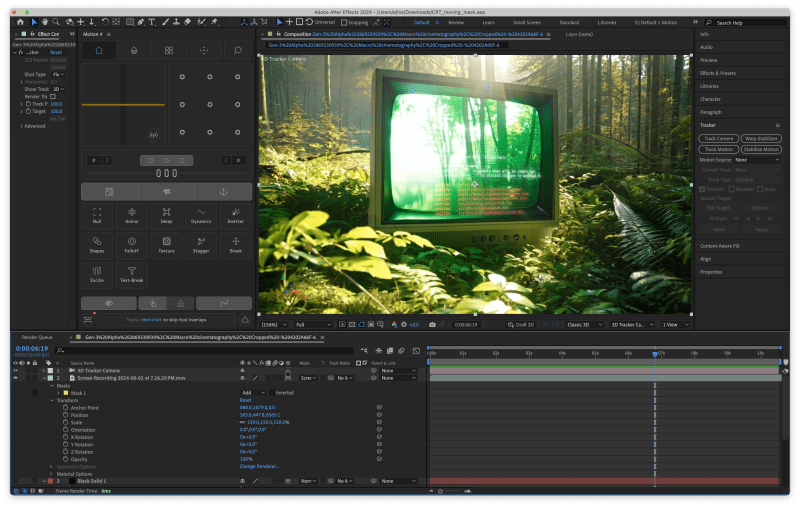This screenshot has height=507, width=800.
Task: Select the Hand tool in the toolbar
Action: (x=45, y=22)
